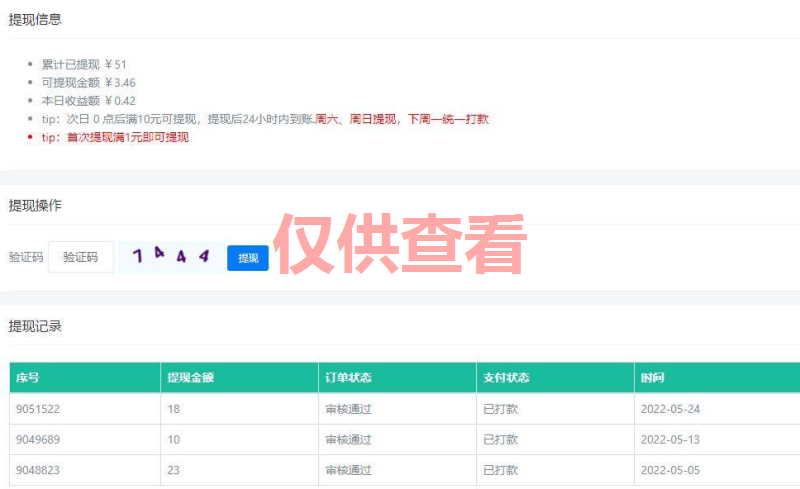
Task: Click the 可提现金额 ¥3.46 line
Action: coord(88,83)
